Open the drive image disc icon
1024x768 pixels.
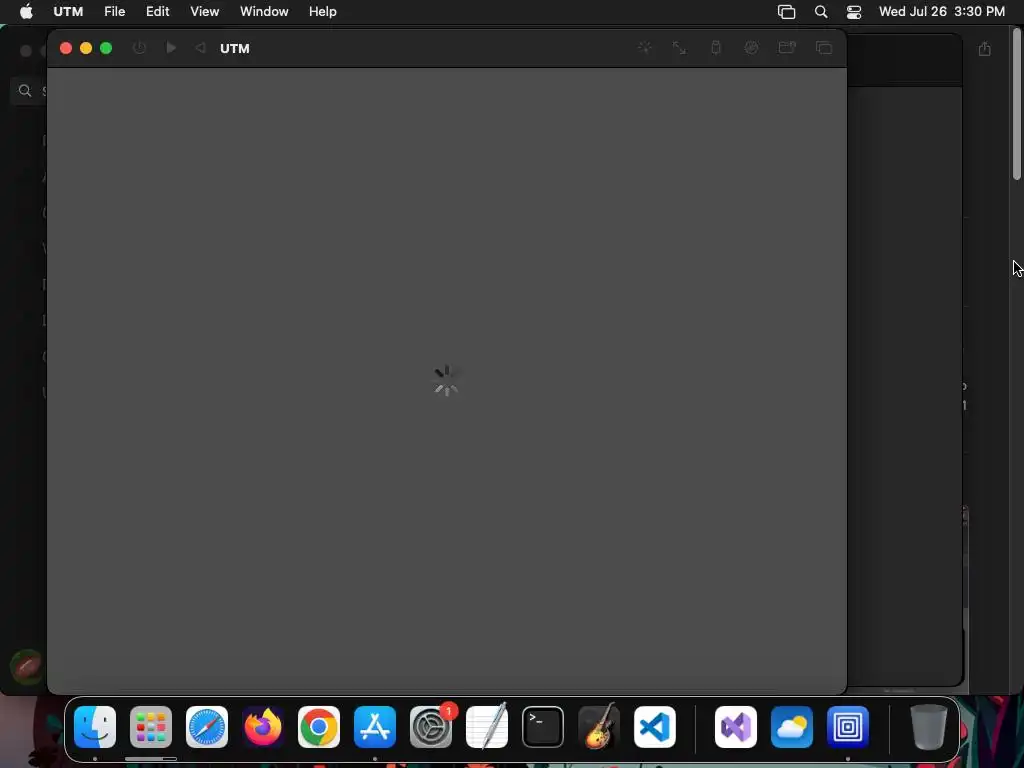pyautogui.click(x=752, y=48)
